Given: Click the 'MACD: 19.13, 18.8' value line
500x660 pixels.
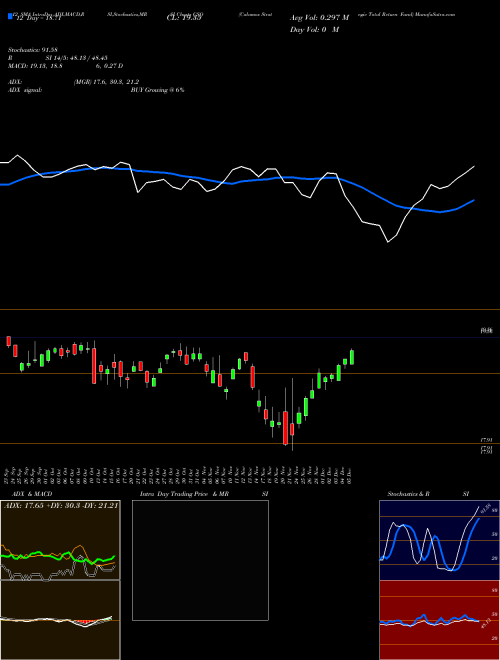Looking at the screenshot, I should coord(35,66).
